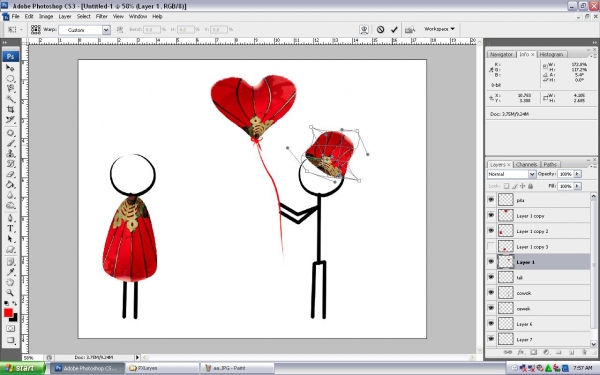This screenshot has width=600, height=375.
Task: Hide the cewek layer
Action: point(491,308)
